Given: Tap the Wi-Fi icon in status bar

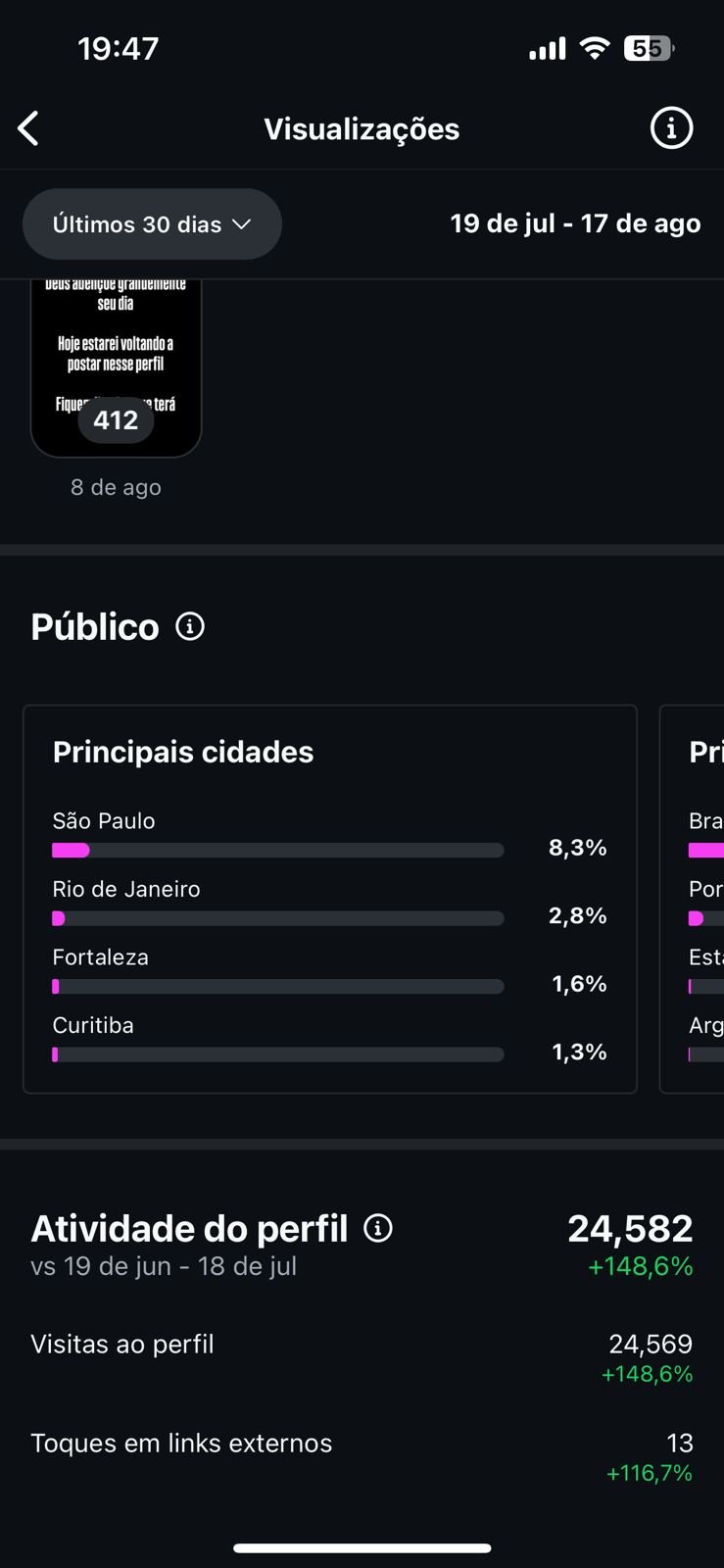Looking at the screenshot, I should 594,48.
